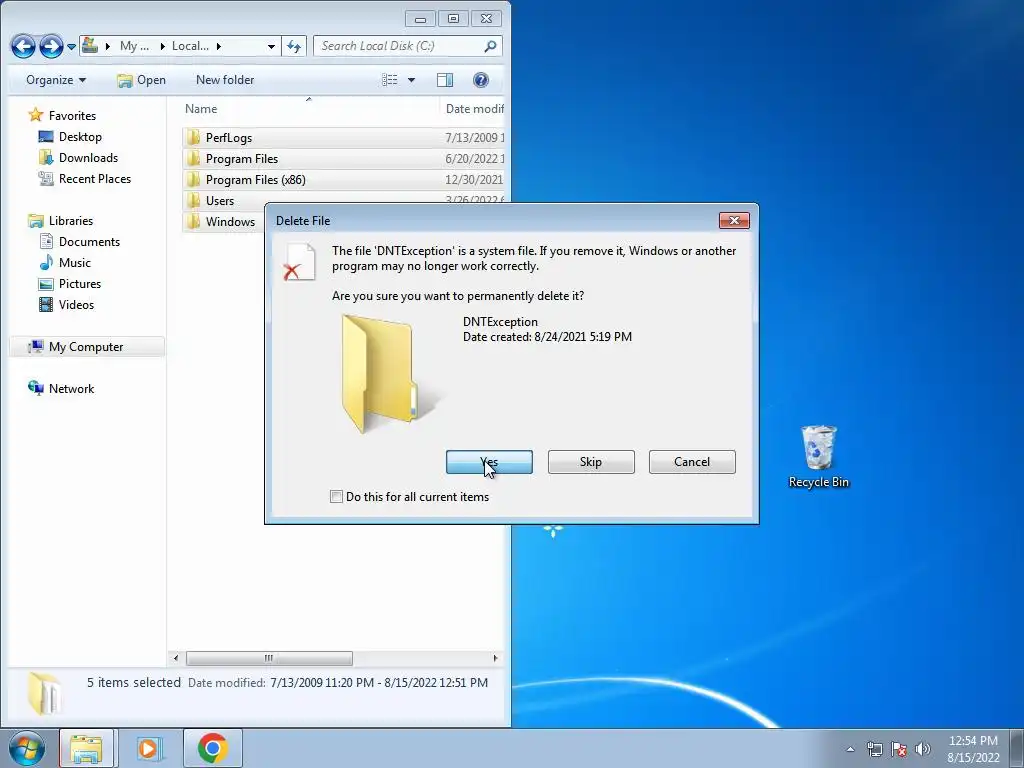Screen dimensions: 1024x768
Task: Click the Skip button in the dialog
Action: 591,462
